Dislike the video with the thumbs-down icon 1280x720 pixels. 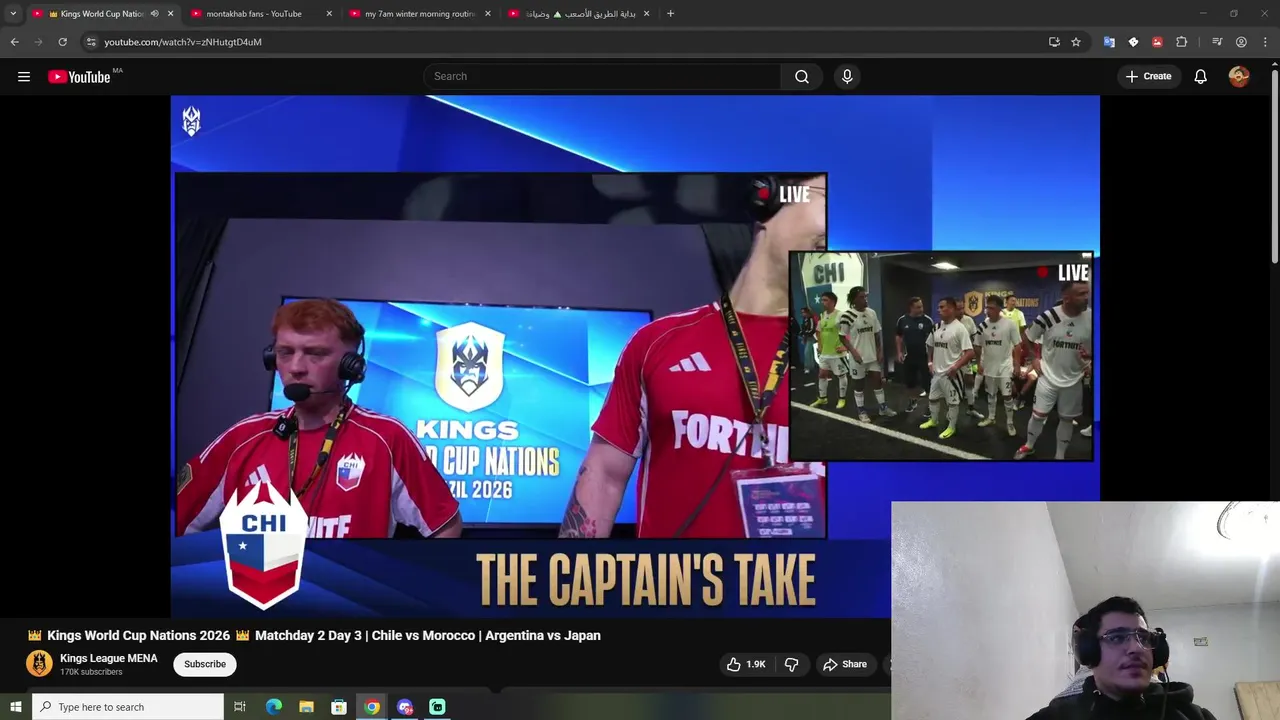tap(791, 664)
